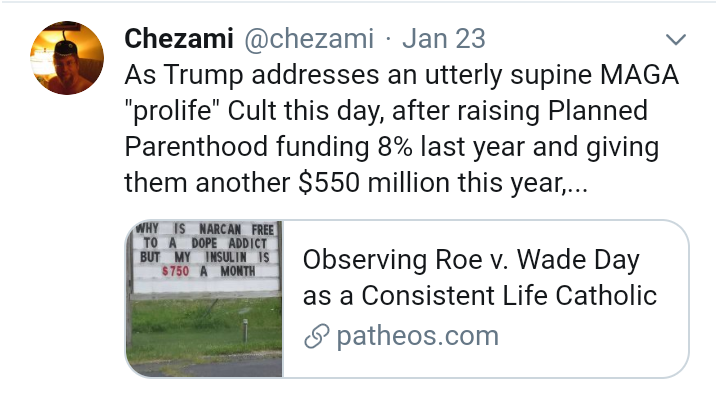Expand the truncated tweet at the trailing ellipsis
This screenshot has width=716, height=398.
[x=577, y=184]
